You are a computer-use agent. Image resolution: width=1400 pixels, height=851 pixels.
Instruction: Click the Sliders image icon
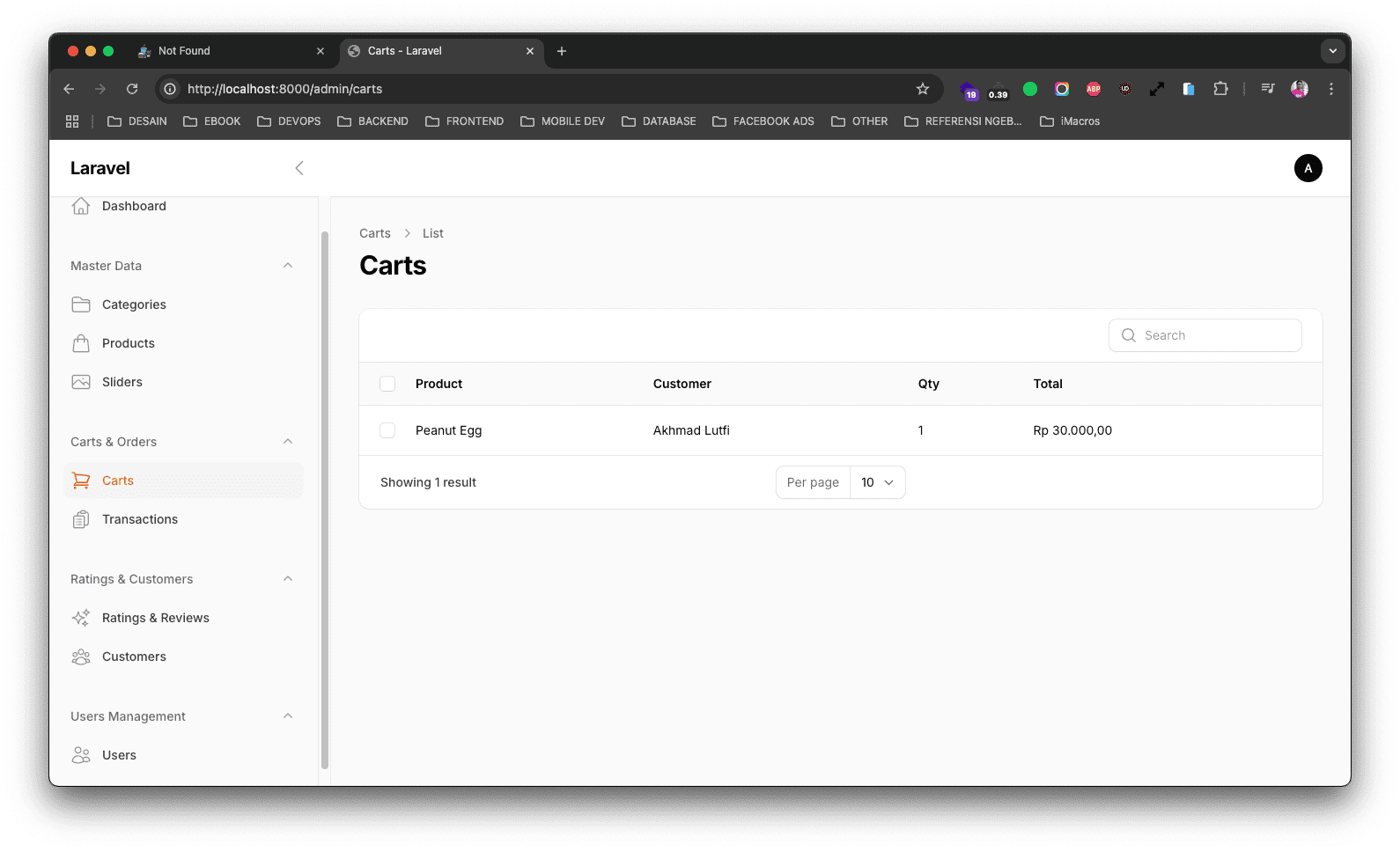81,382
